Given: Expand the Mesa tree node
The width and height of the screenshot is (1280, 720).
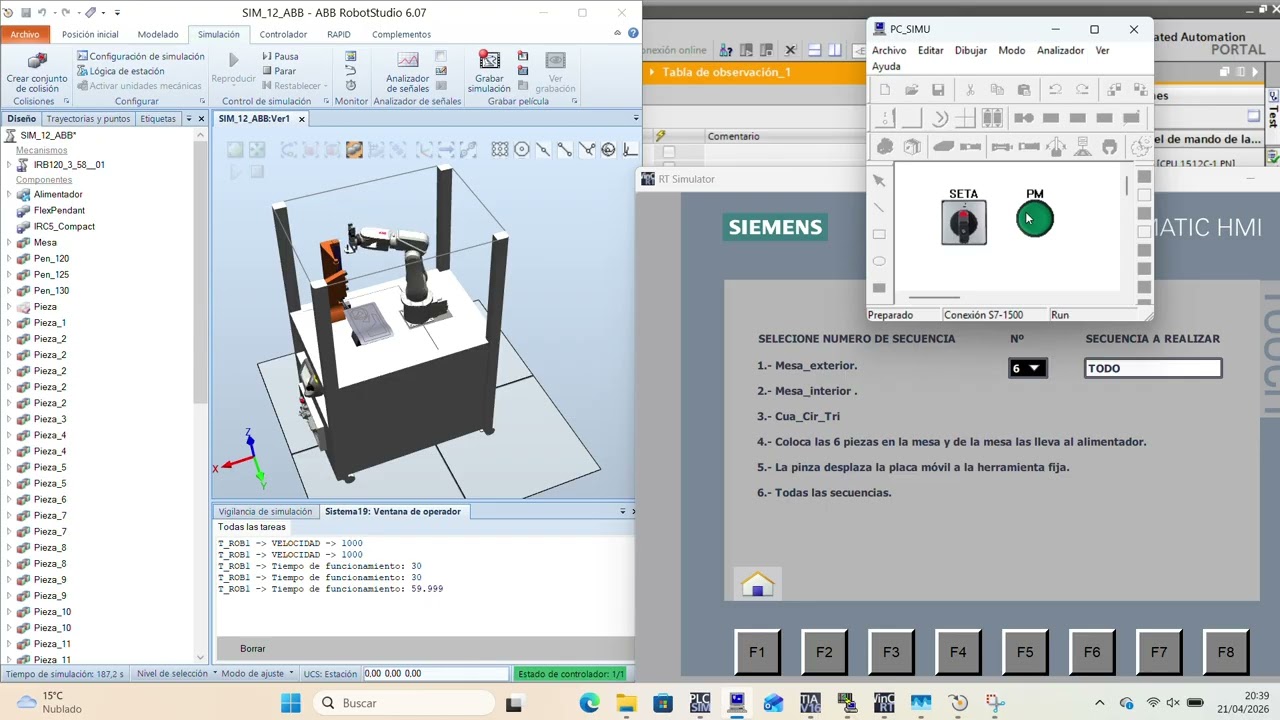Looking at the screenshot, I should 9,242.
